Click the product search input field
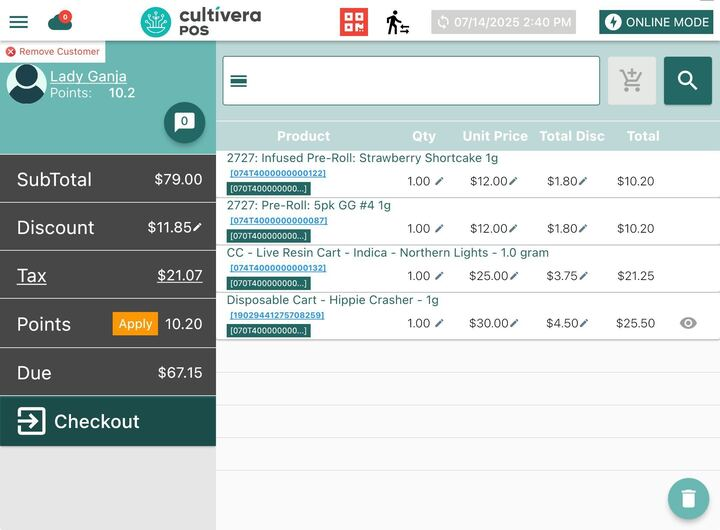Image resolution: width=720 pixels, height=530 pixels. click(x=411, y=81)
